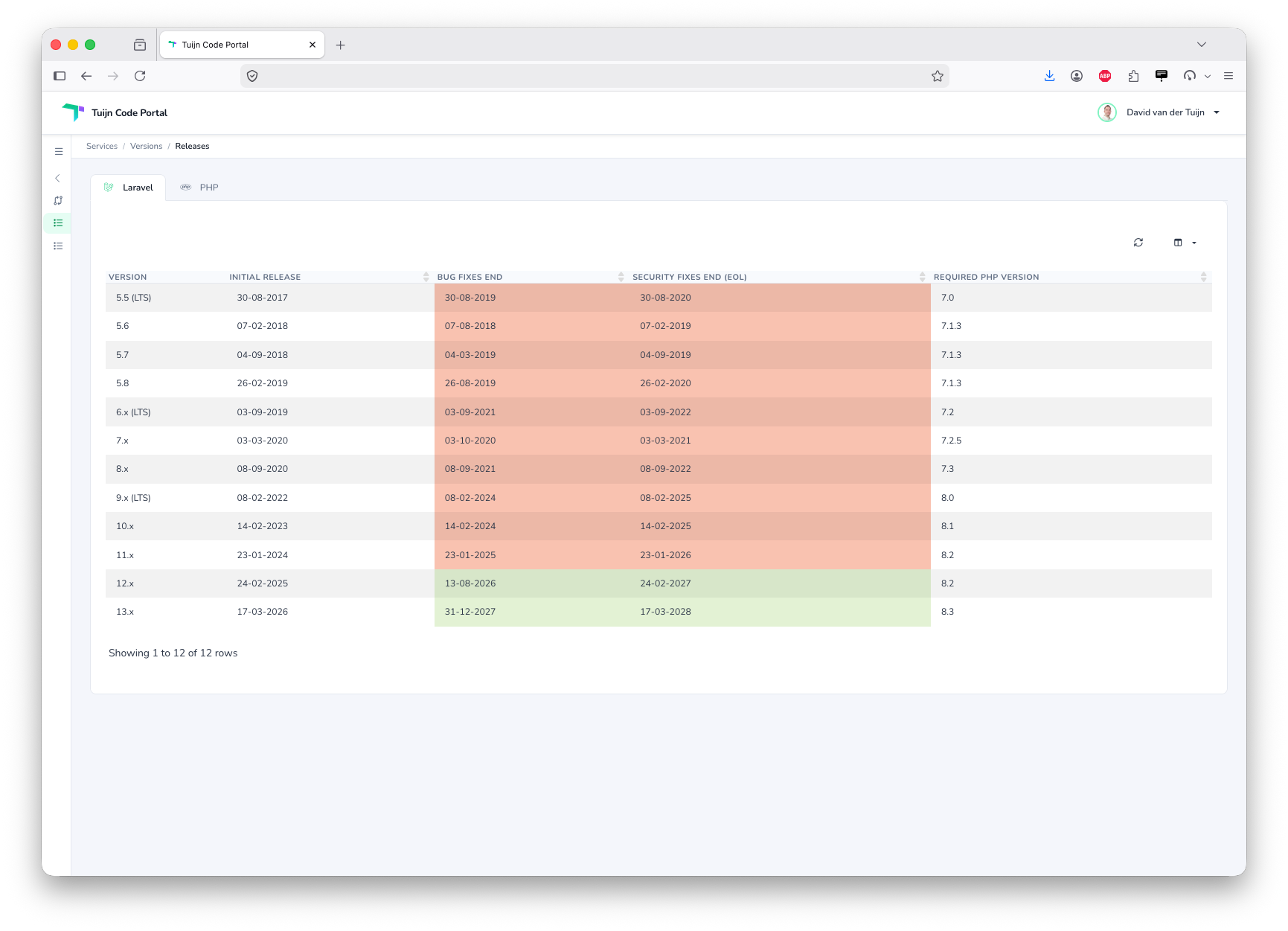Open the recent browsing tab-bar icon
Image resolution: width=1288 pixels, height=931 pixels.
point(140,45)
